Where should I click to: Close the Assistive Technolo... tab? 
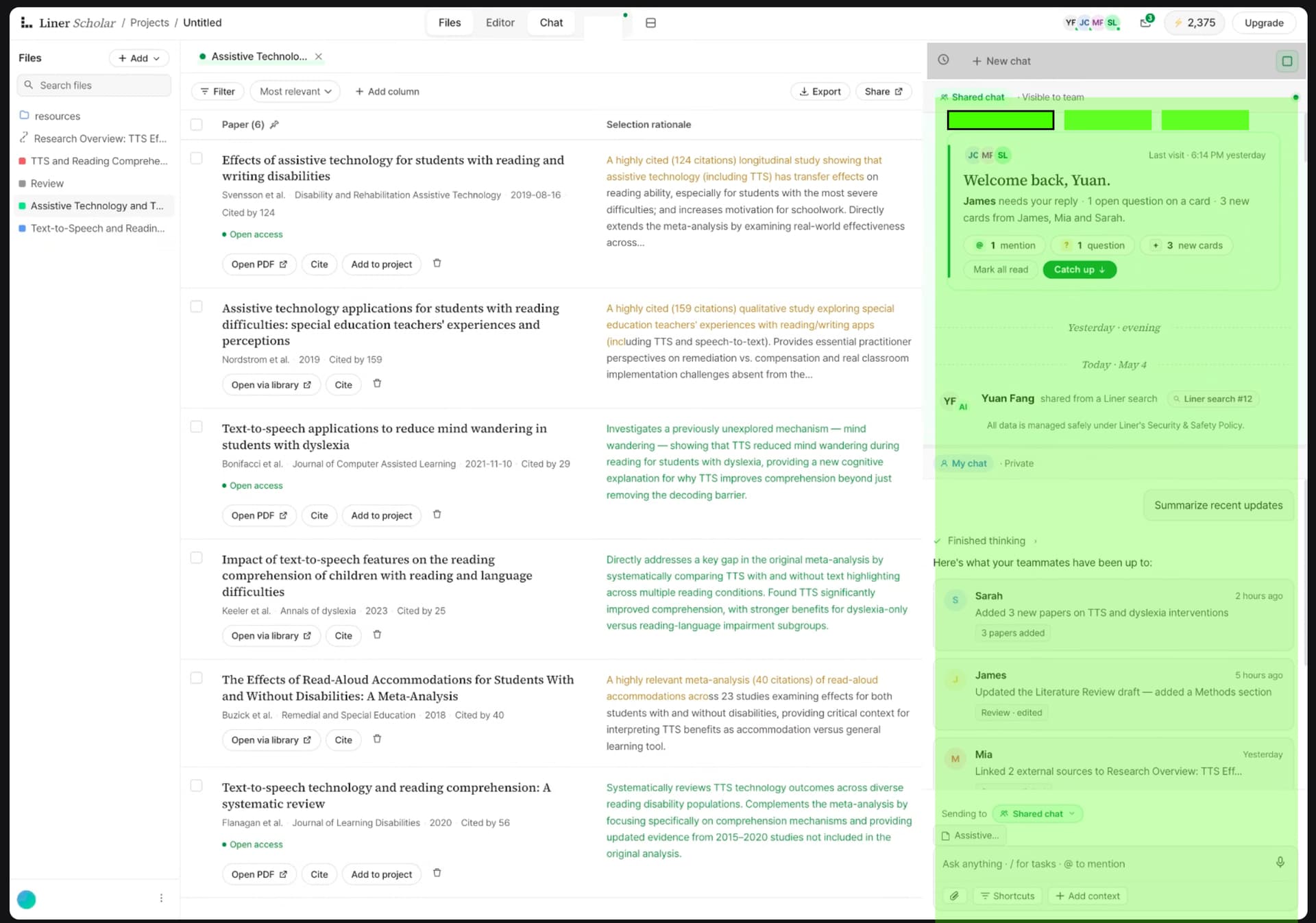pos(318,57)
